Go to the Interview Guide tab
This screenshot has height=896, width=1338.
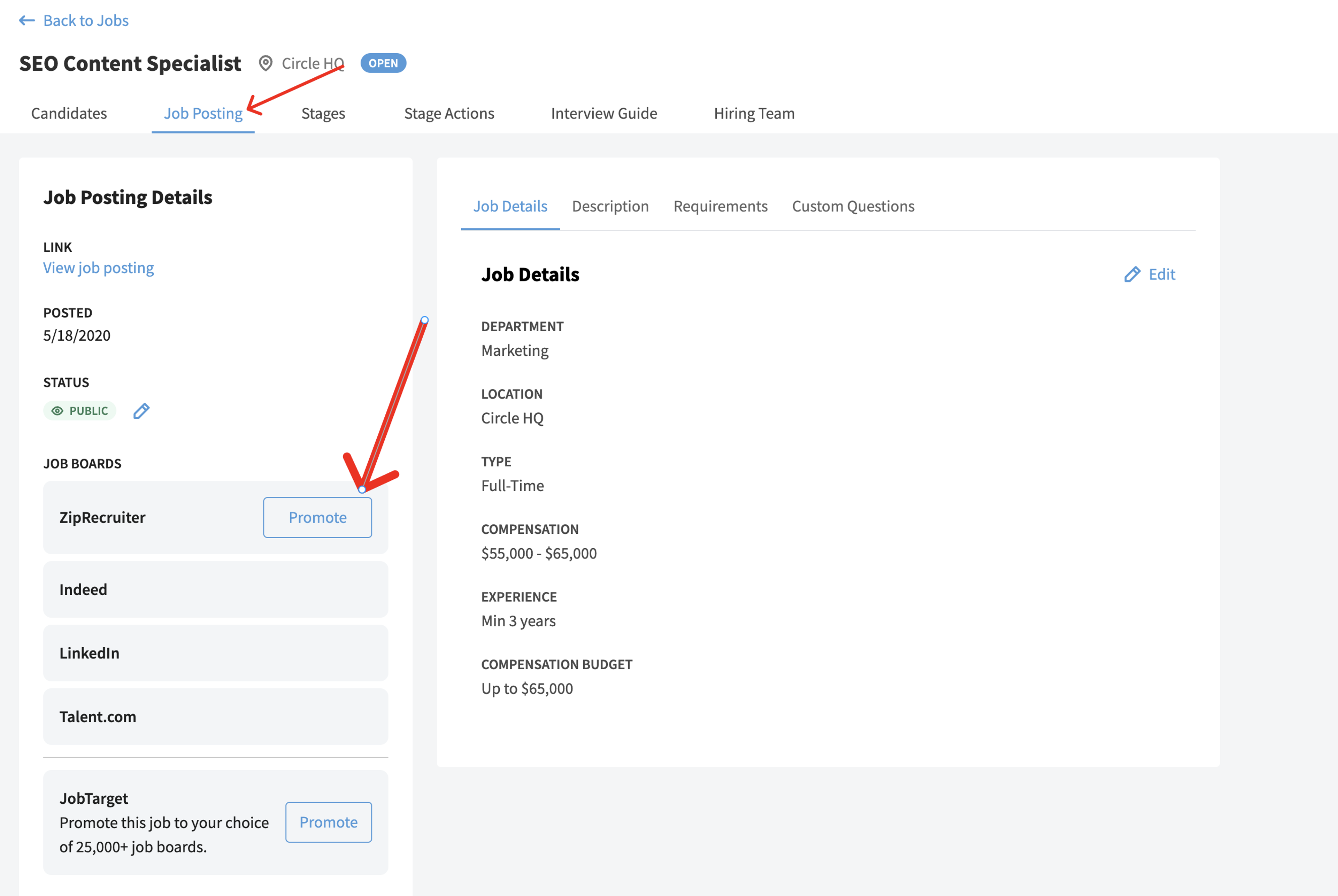coord(604,113)
